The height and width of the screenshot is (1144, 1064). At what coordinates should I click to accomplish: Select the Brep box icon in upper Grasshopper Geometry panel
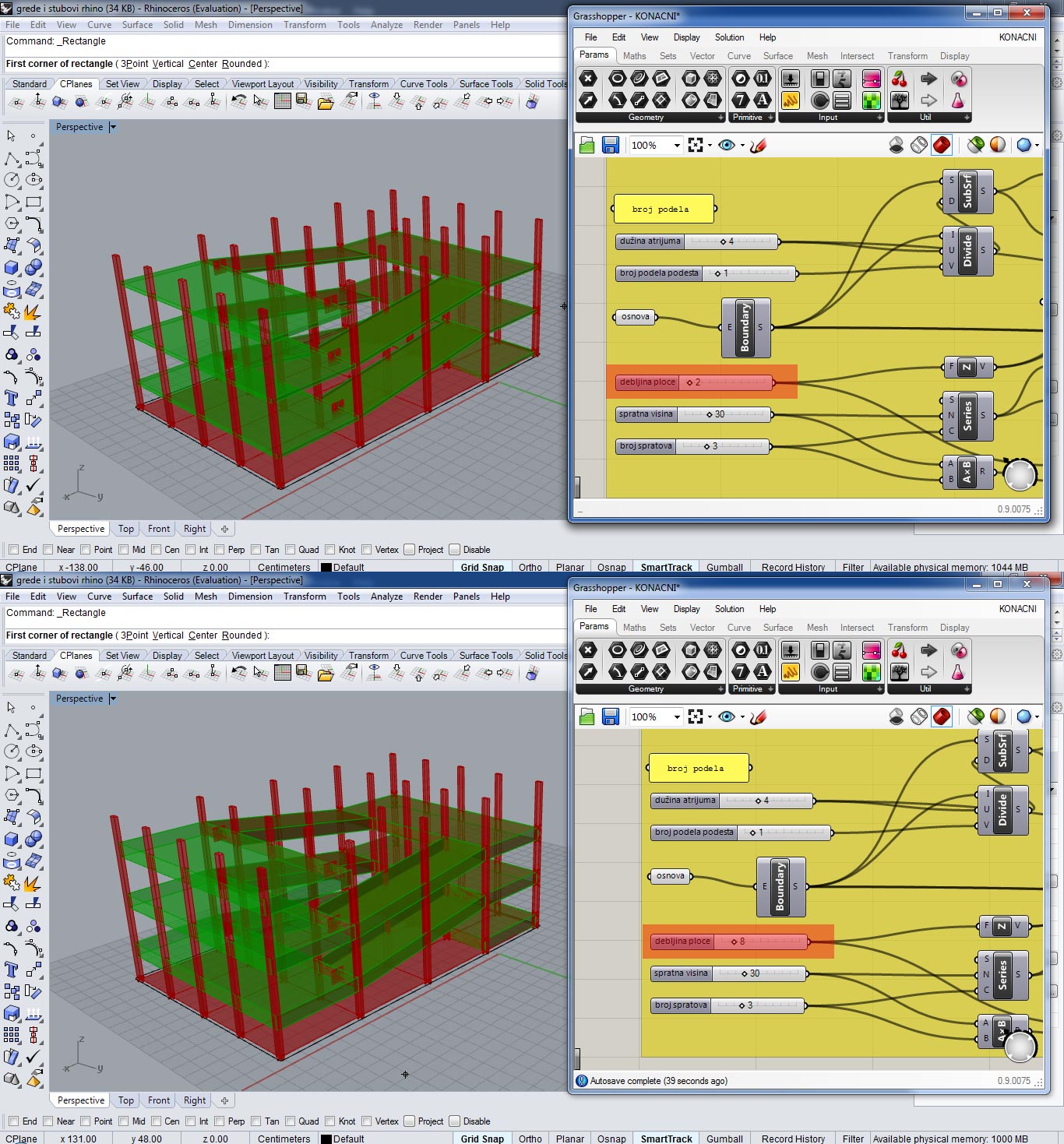coord(690,79)
